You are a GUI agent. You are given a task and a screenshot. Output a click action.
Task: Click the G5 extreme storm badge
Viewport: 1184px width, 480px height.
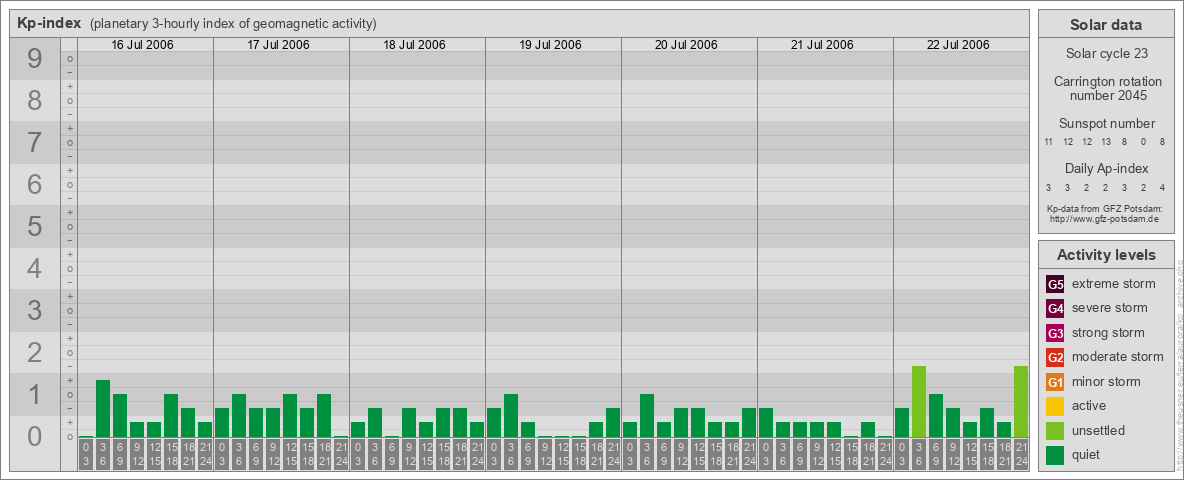click(x=1055, y=285)
